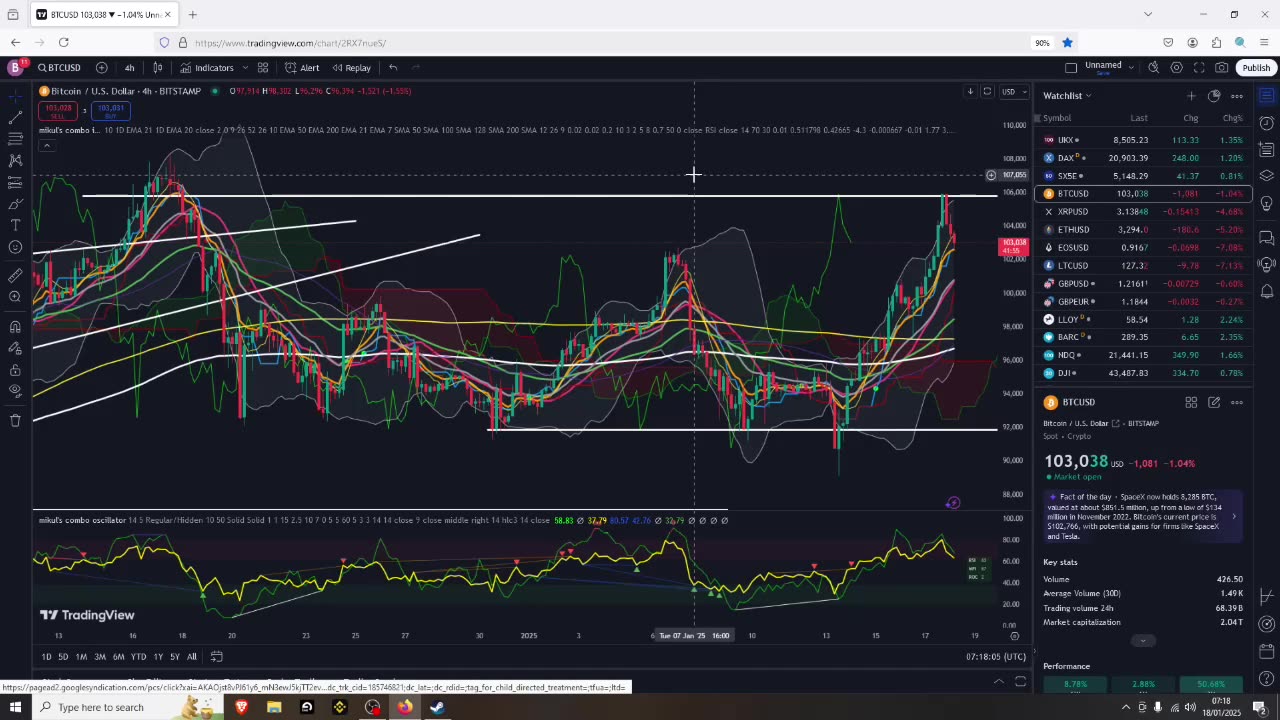This screenshot has width=1280, height=720.
Task: Sort the watchlist by the Chg% column
Action: [x=1233, y=118]
